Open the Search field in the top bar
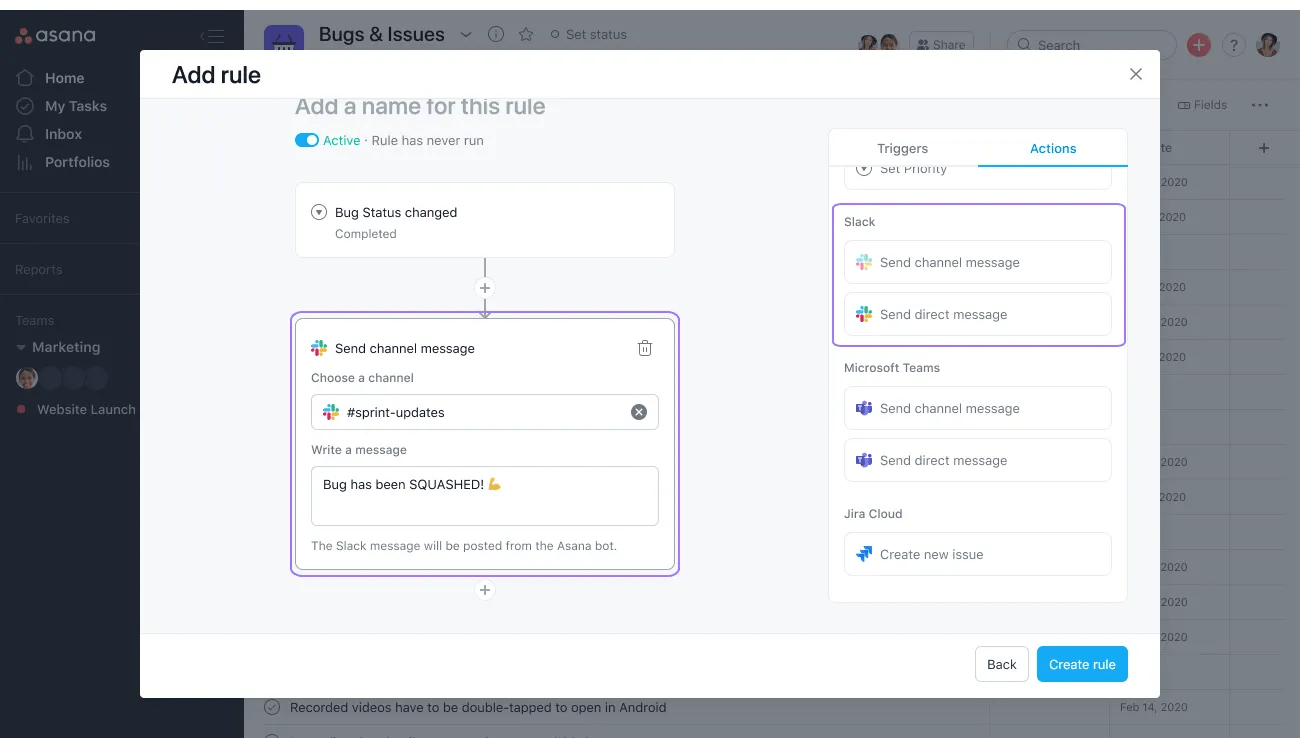Image resolution: width=1300 pixels, height=738 pixels. [1090, 44]
